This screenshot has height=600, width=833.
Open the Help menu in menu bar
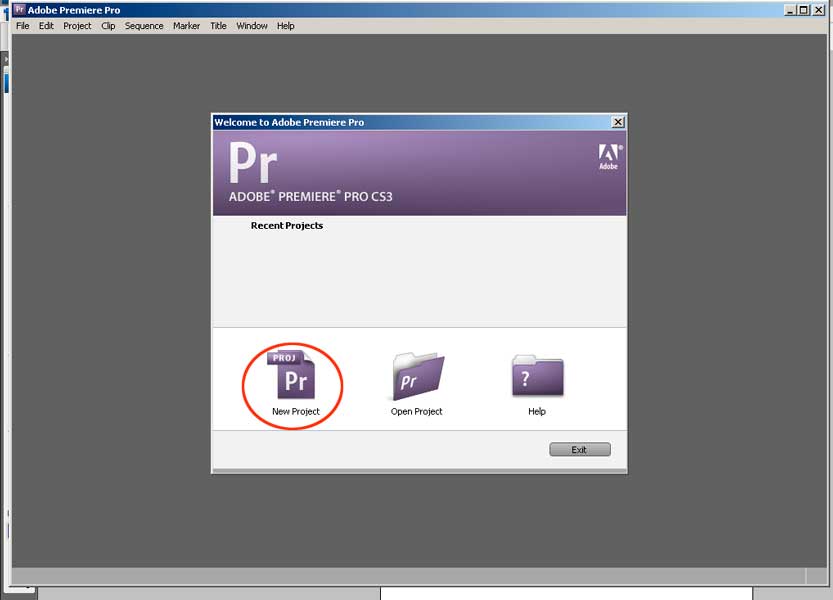tap(285, 26)
